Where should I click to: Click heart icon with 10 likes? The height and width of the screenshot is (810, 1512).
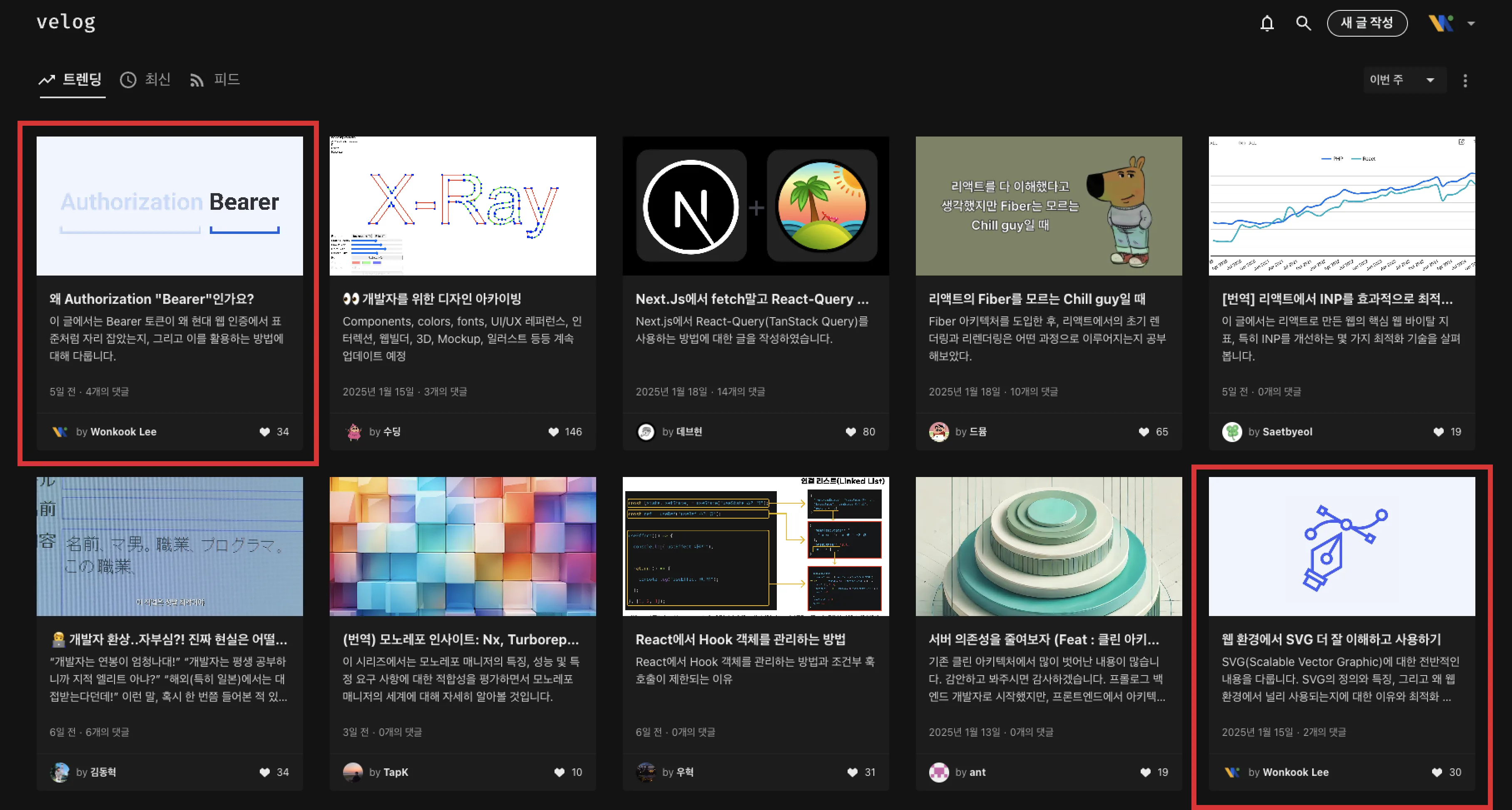[x=560, y=773]
